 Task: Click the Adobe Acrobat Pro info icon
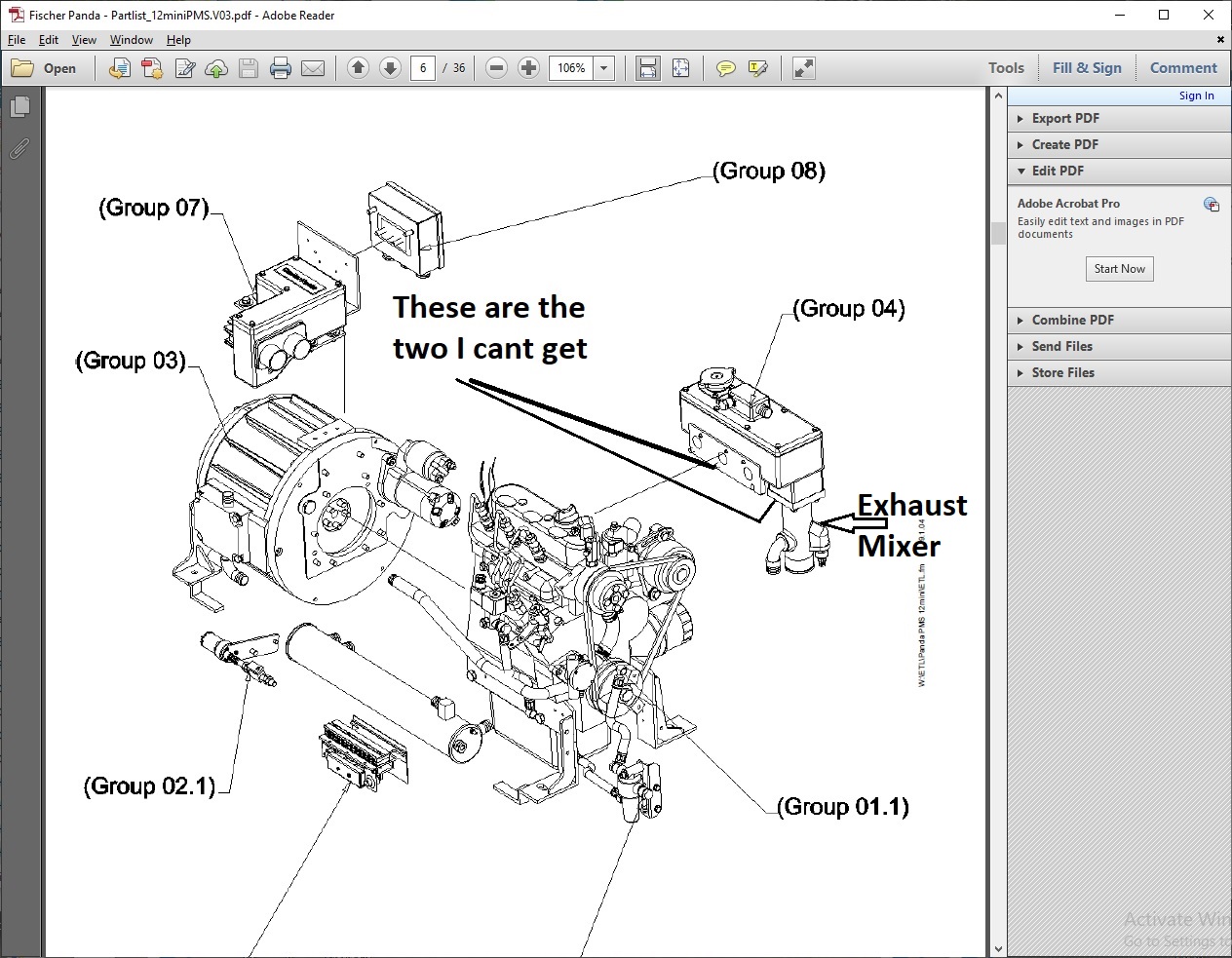pyautogui.click(x=1211, y=205)
